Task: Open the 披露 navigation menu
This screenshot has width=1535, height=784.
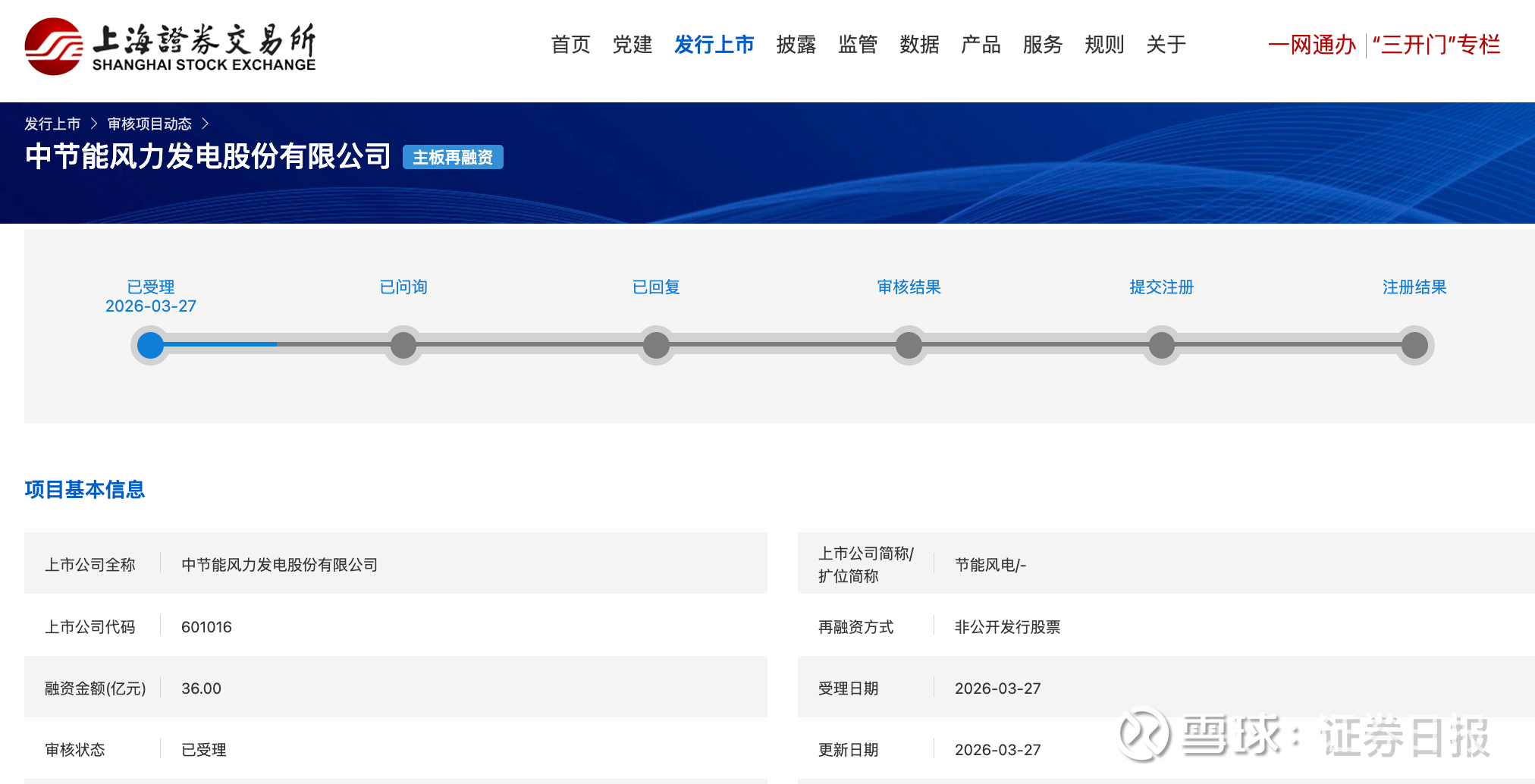Action: [x=796, y=45]
